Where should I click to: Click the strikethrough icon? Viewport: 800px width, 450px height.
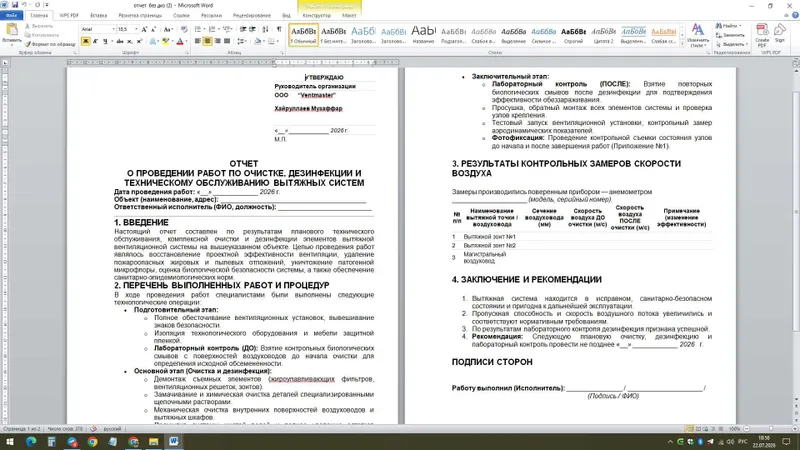pyautogui.click(x=120, y=41)
